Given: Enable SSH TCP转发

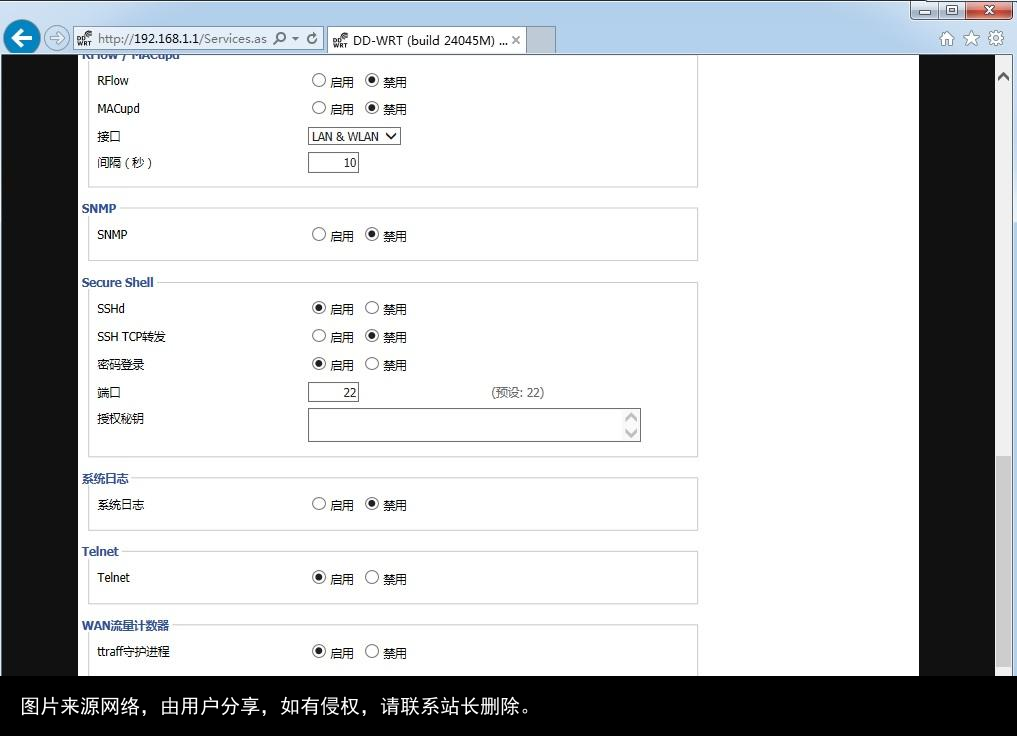Looking at the screenshot, I should click(318, 336).
